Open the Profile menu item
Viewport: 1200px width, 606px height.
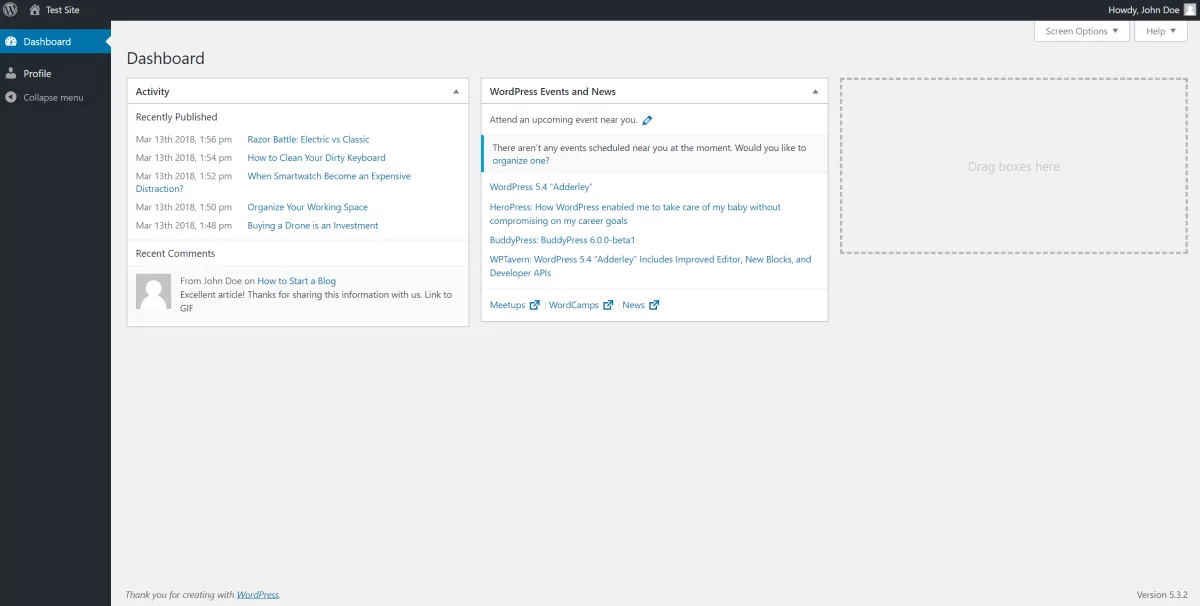tap(55, 73)
